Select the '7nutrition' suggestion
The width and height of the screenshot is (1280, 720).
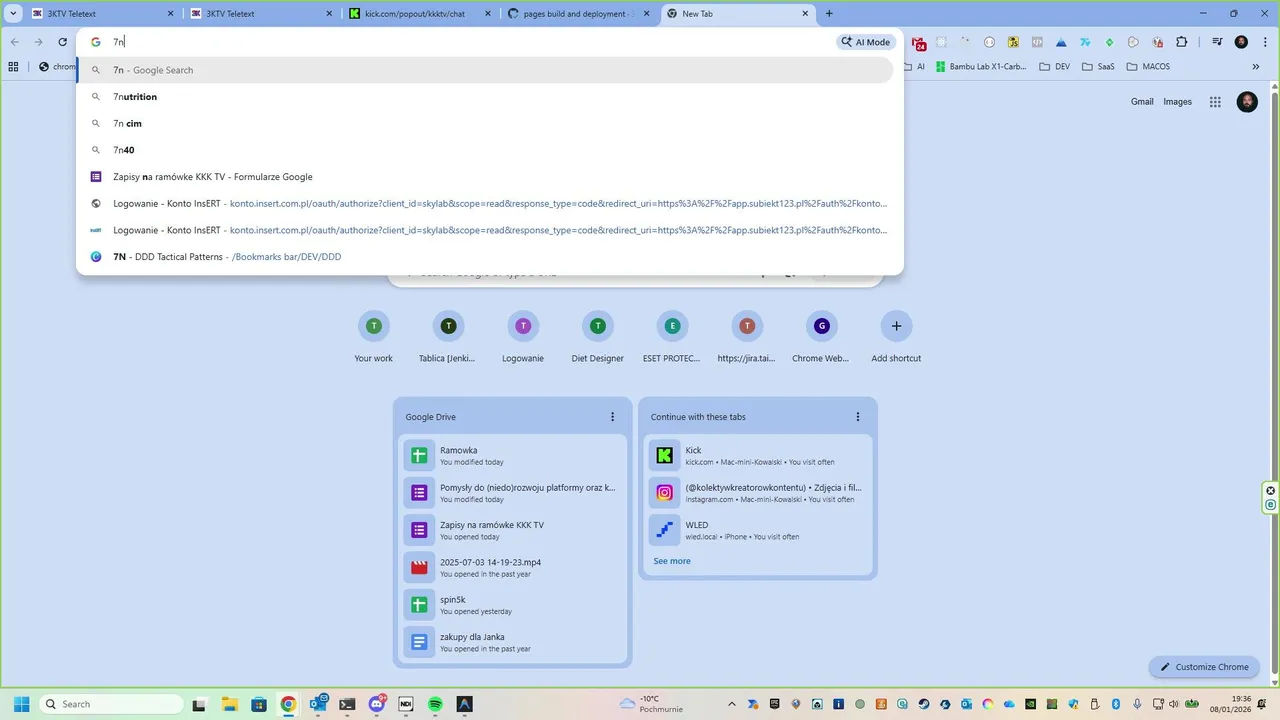pos(485,97)
